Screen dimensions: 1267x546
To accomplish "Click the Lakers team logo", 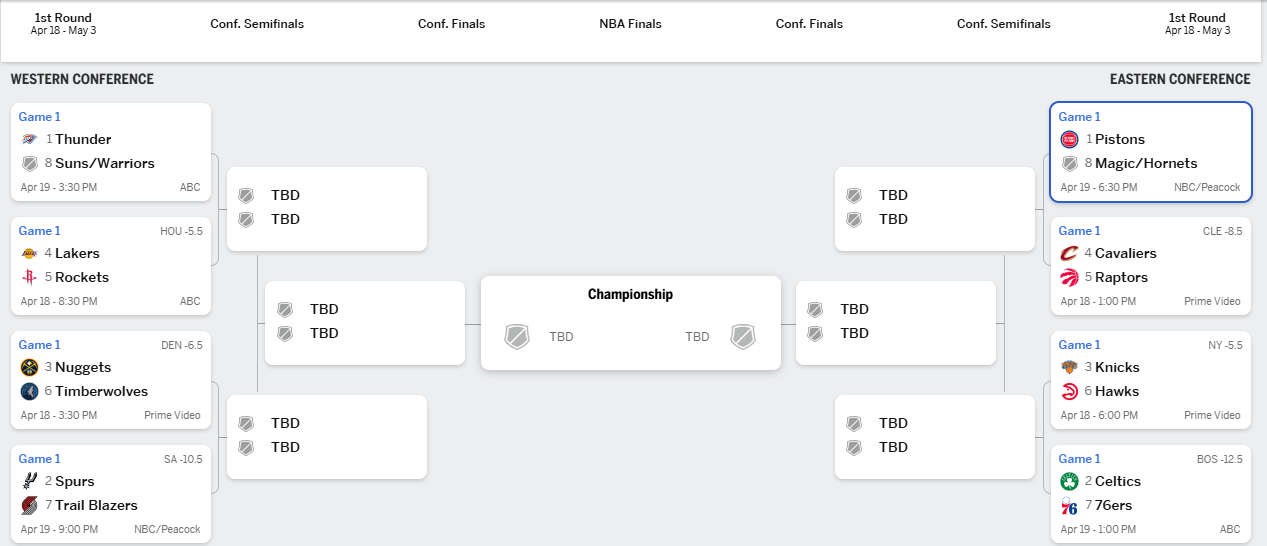I will coord(29,253).
